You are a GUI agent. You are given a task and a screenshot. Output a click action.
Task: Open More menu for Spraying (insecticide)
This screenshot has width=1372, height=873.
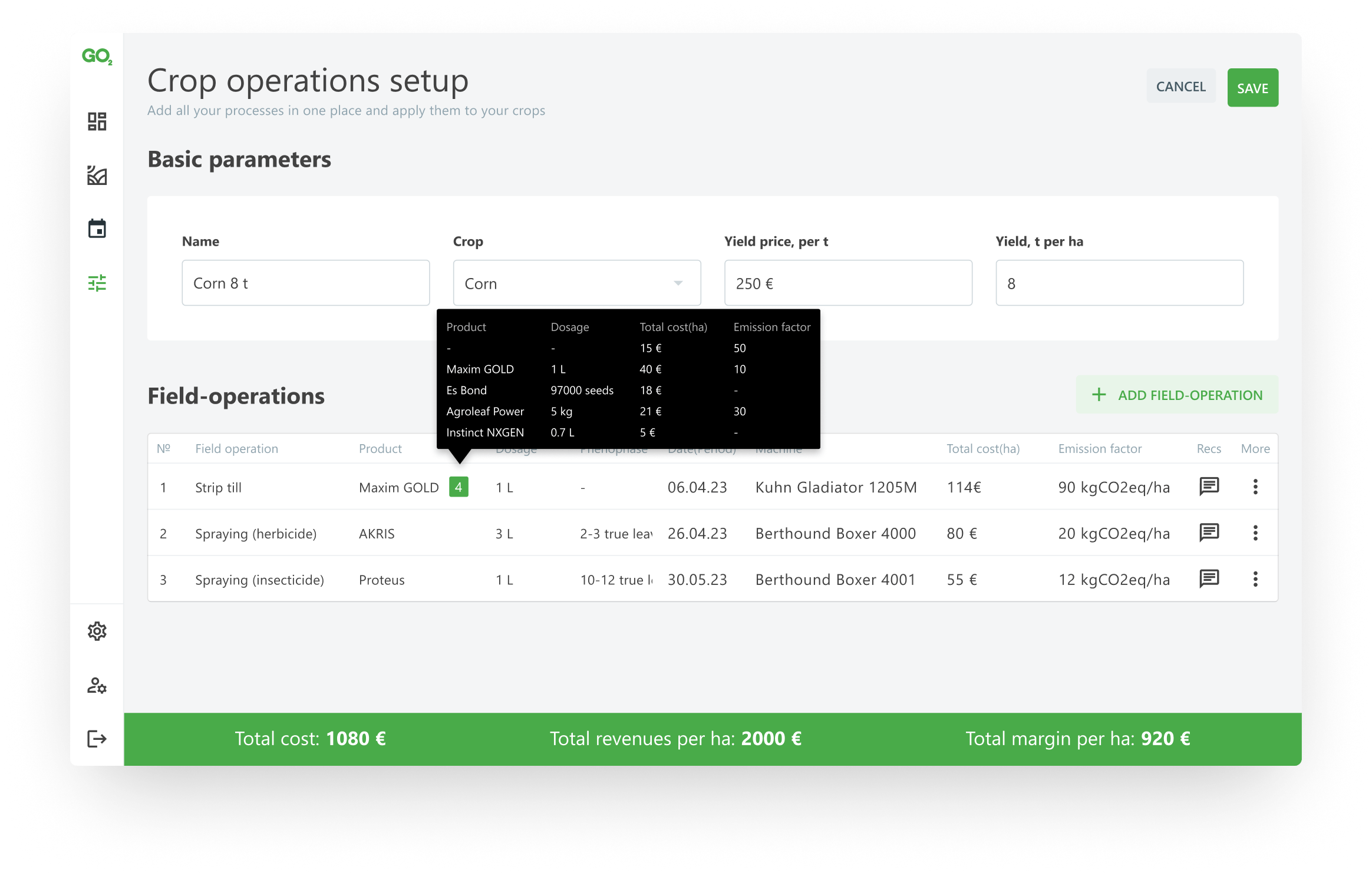[x=1255, y=579]
